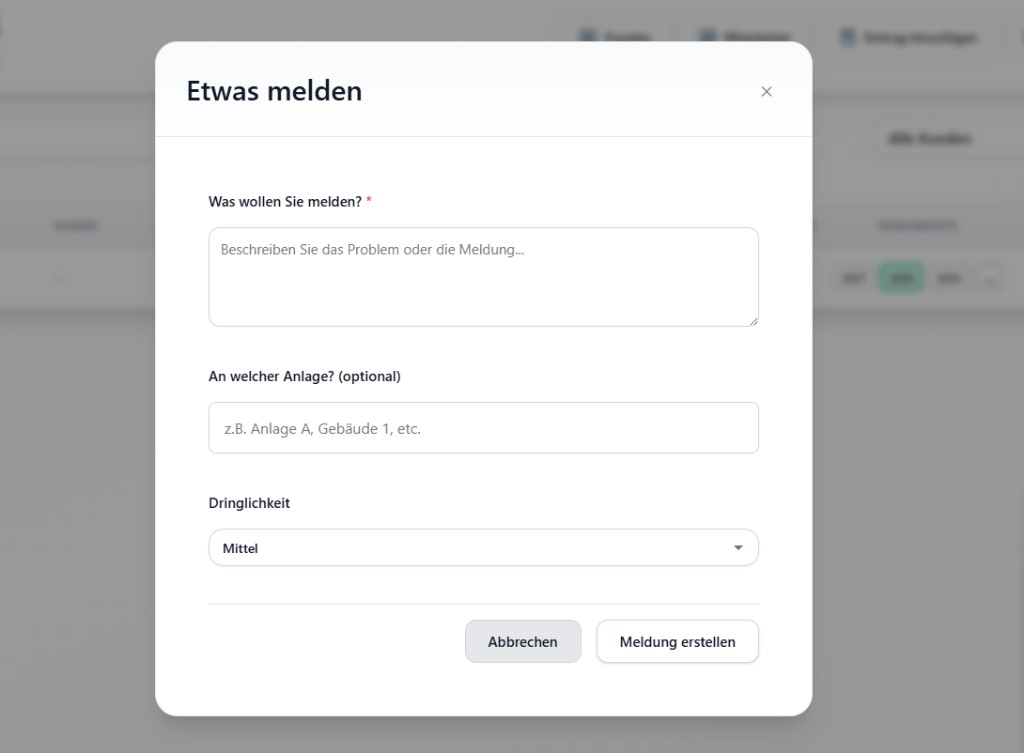Click the ellipsis button after the row badges
This screenshot has height=753, width=1024.
tap(990, 280)
